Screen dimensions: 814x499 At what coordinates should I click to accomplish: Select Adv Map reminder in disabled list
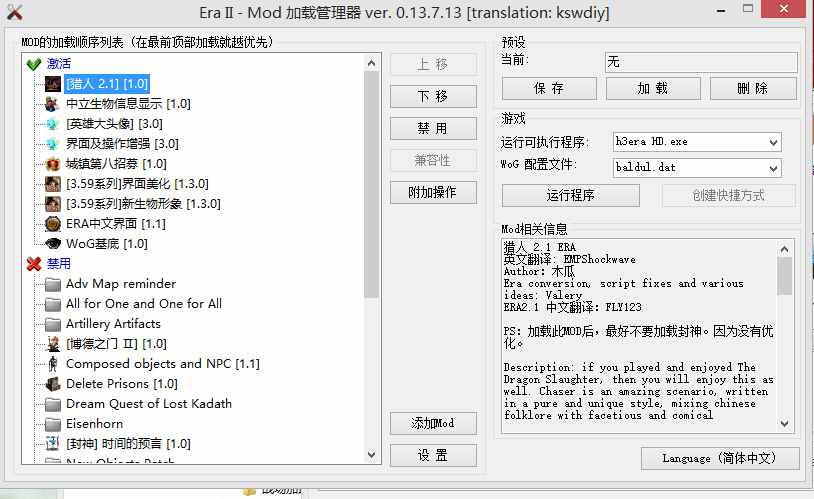(121, 284)
